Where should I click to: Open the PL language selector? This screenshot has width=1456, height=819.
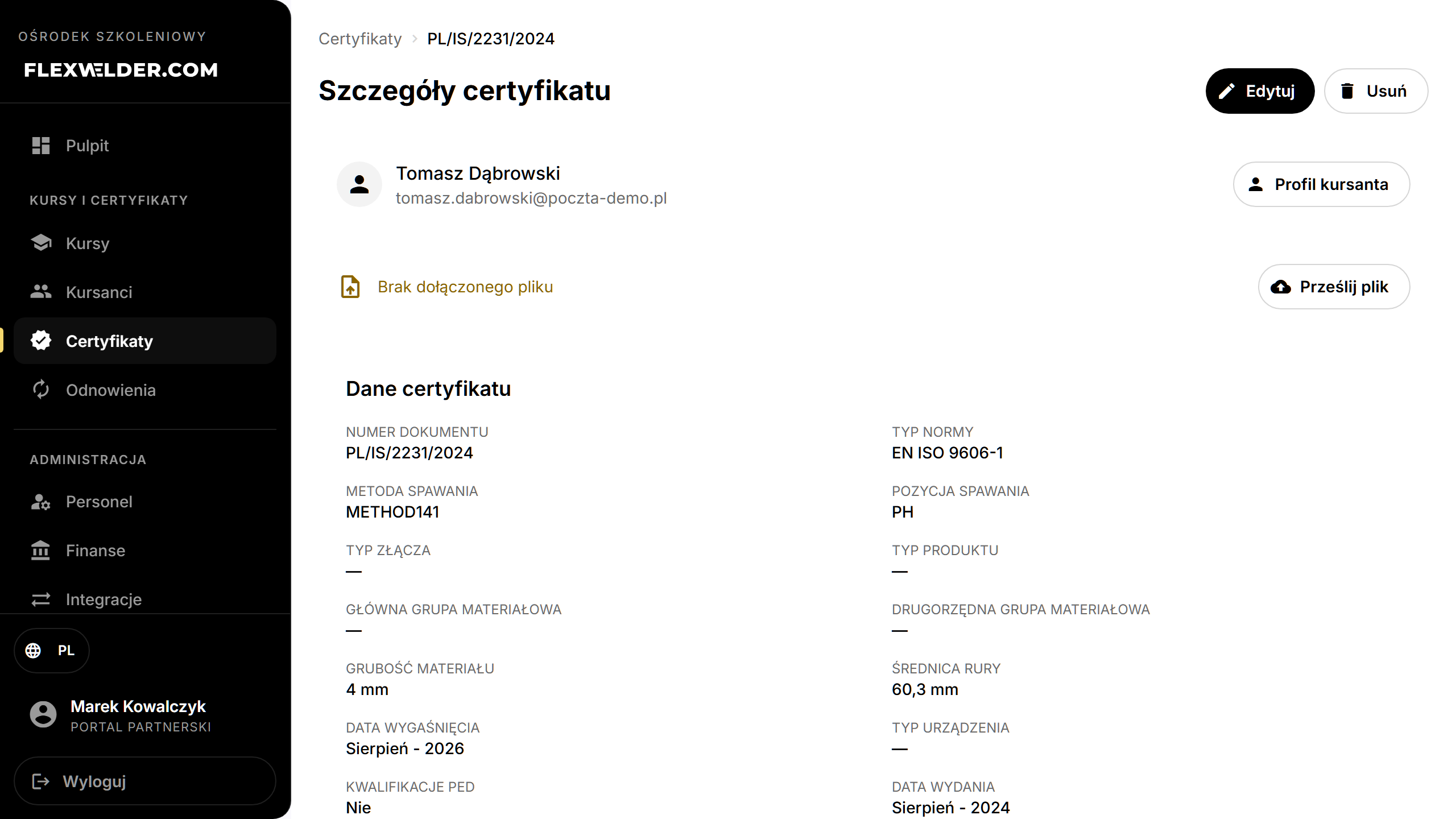point(52,651)
